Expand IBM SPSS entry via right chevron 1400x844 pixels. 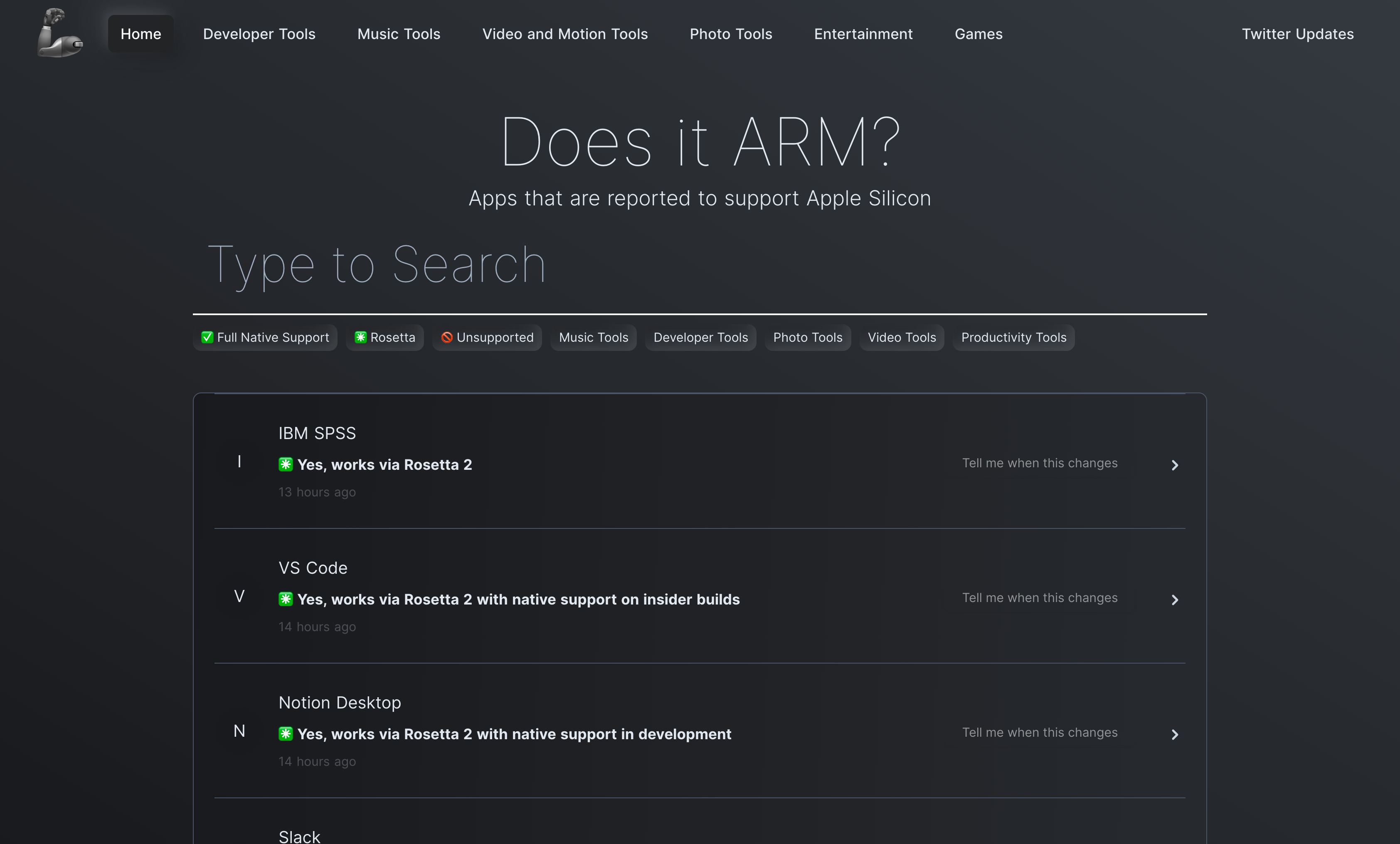pos(1174,466)
